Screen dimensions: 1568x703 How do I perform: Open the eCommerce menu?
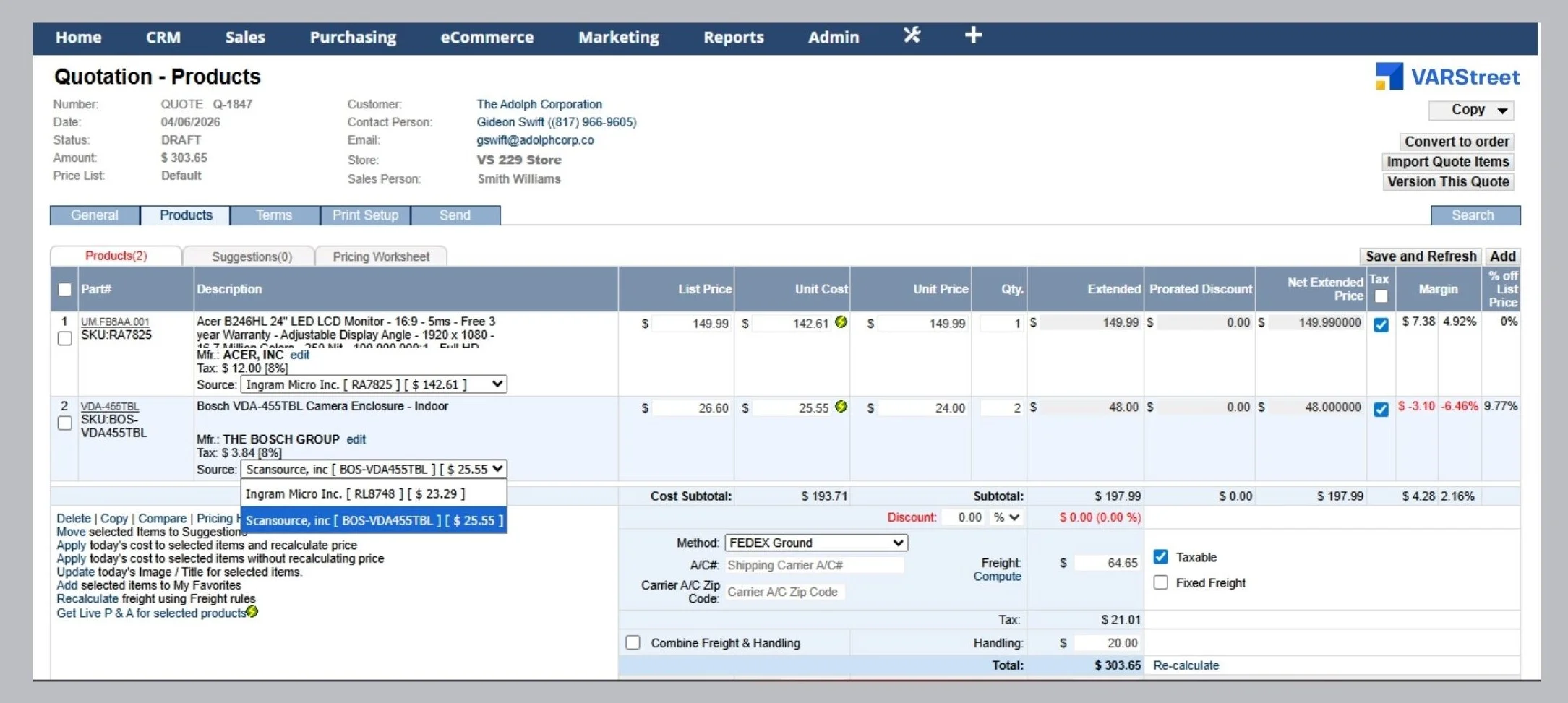coord(487,37)
